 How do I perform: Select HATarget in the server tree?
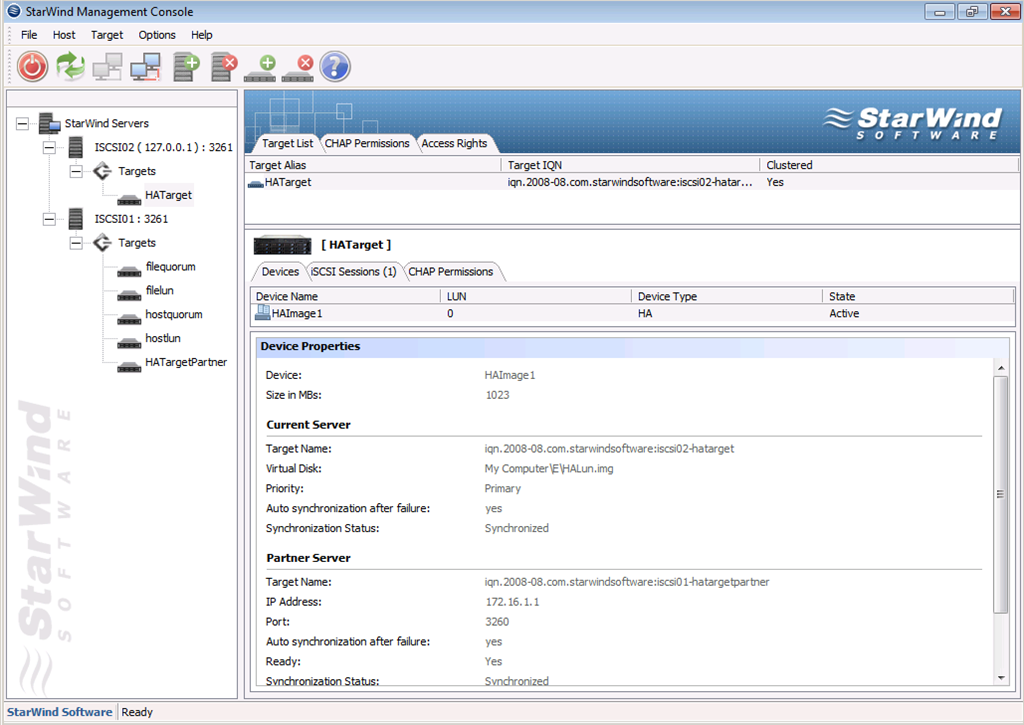coord(168,195)
